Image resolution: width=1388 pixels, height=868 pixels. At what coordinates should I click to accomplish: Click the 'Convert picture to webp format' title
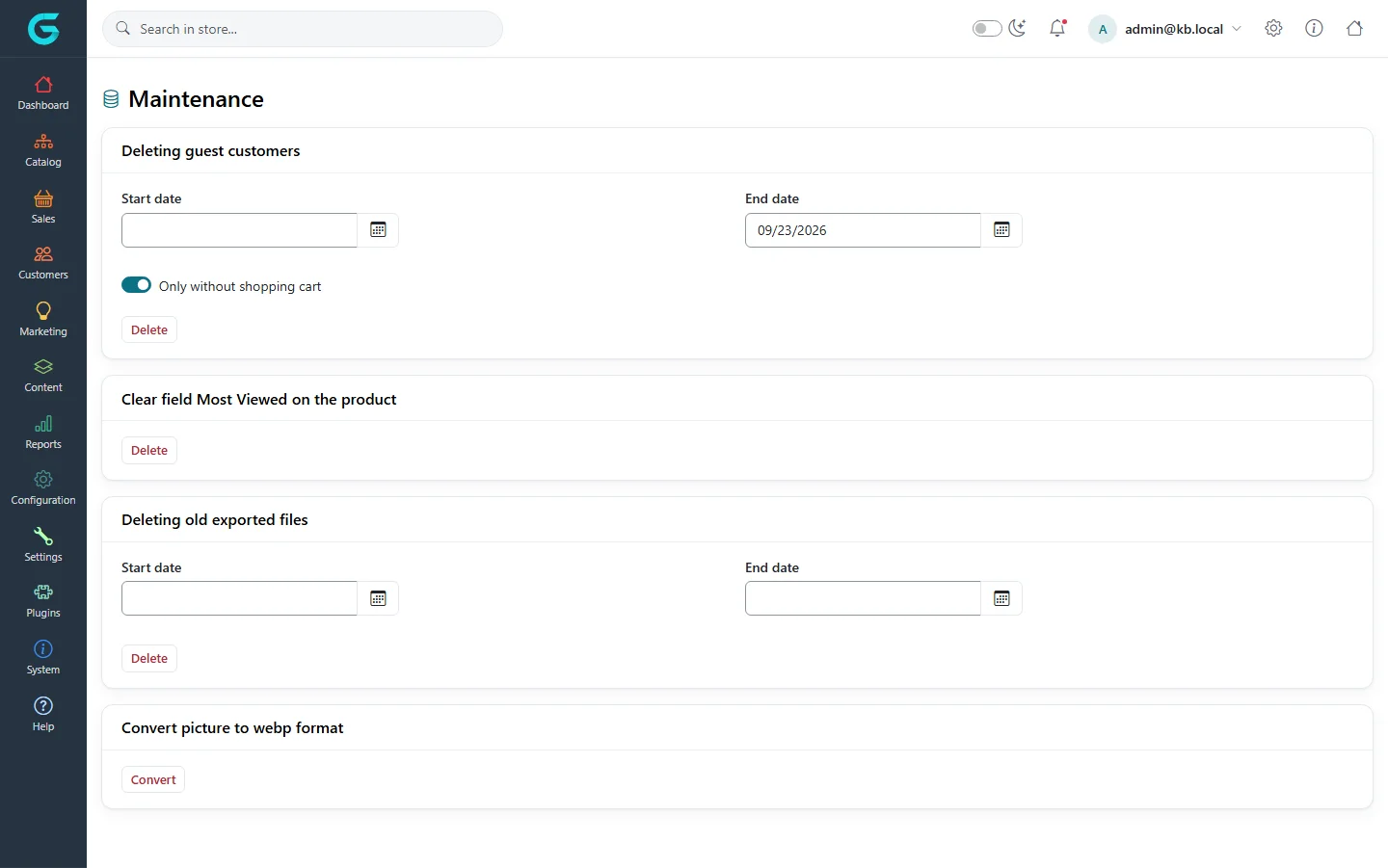click(x=232, y=728)
